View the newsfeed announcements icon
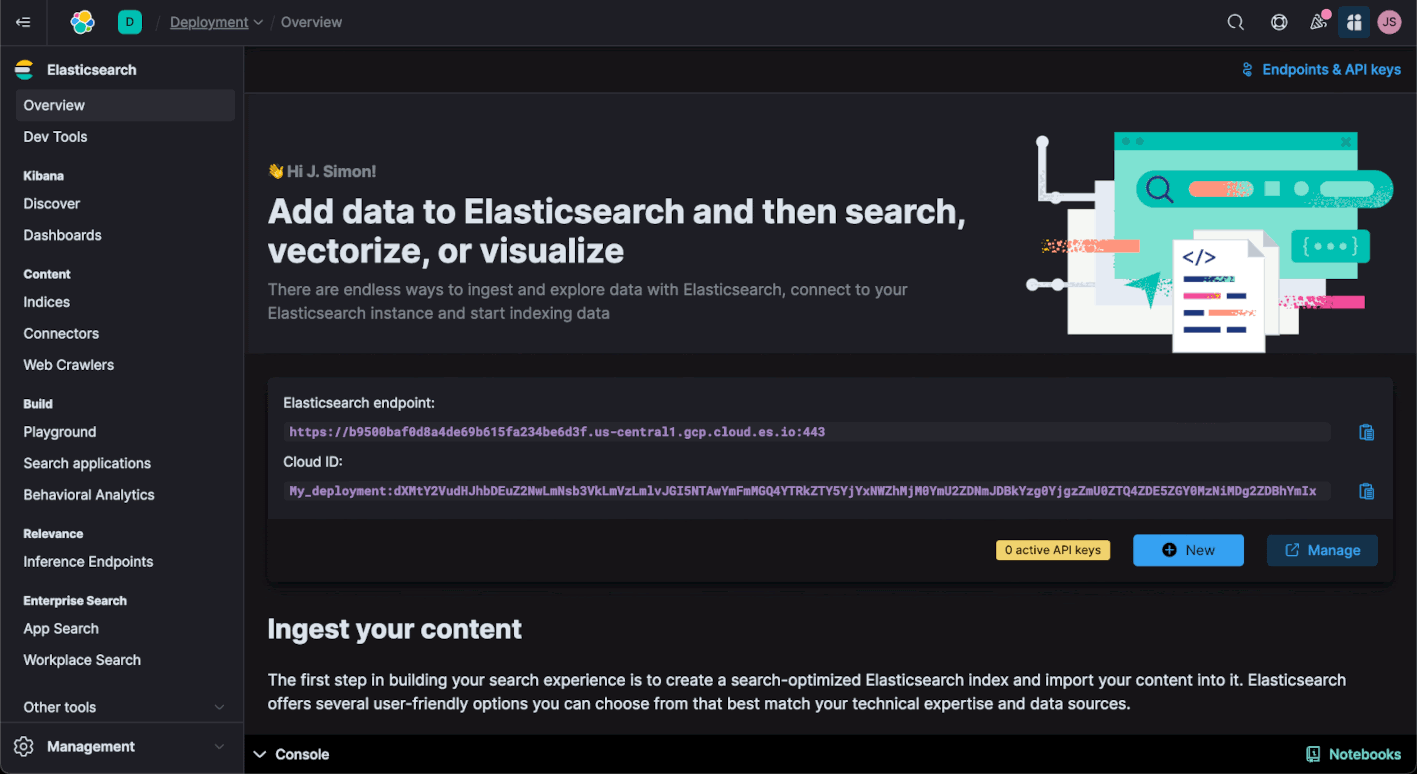The height and width of the screenshot is (774, 1417). point(1318,21)
